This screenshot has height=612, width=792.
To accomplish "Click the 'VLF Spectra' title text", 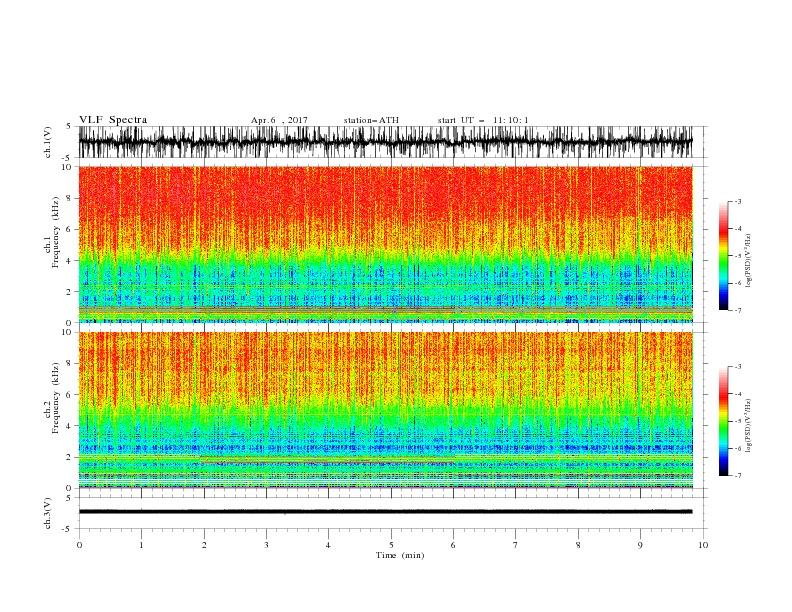I will [x=113, y=120].
